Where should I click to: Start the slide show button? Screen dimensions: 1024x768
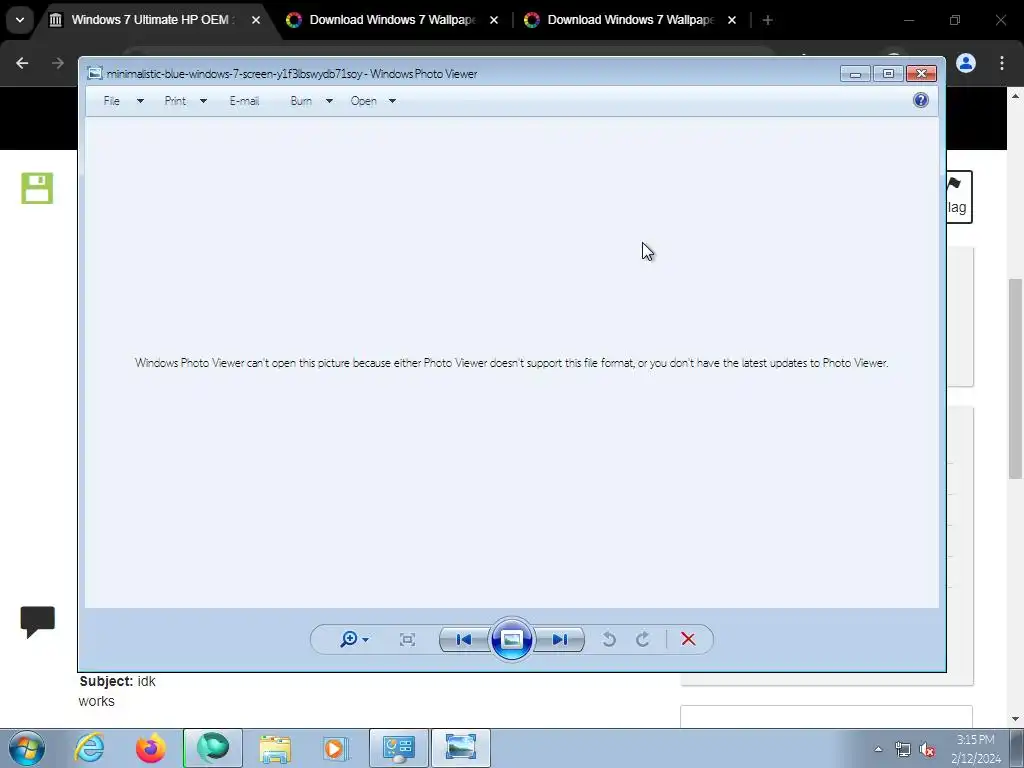pos(511,639)
